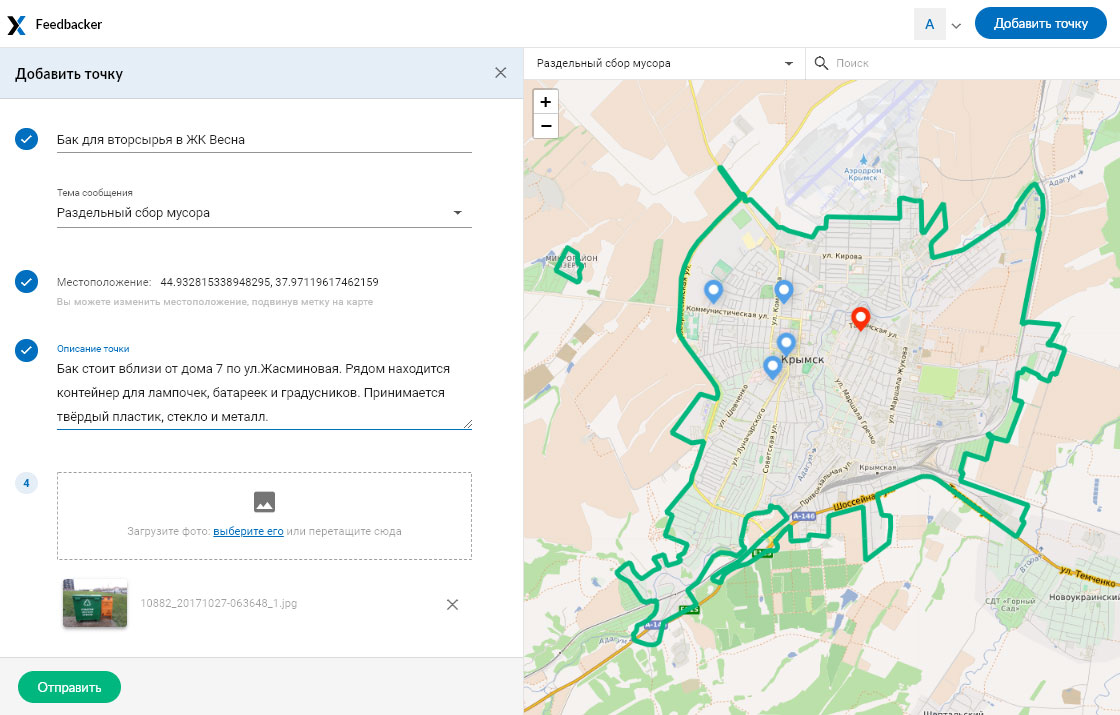1120x715 pixels.
Task: Click the zoom out minus control on the map
Action: tap(545, 126)
